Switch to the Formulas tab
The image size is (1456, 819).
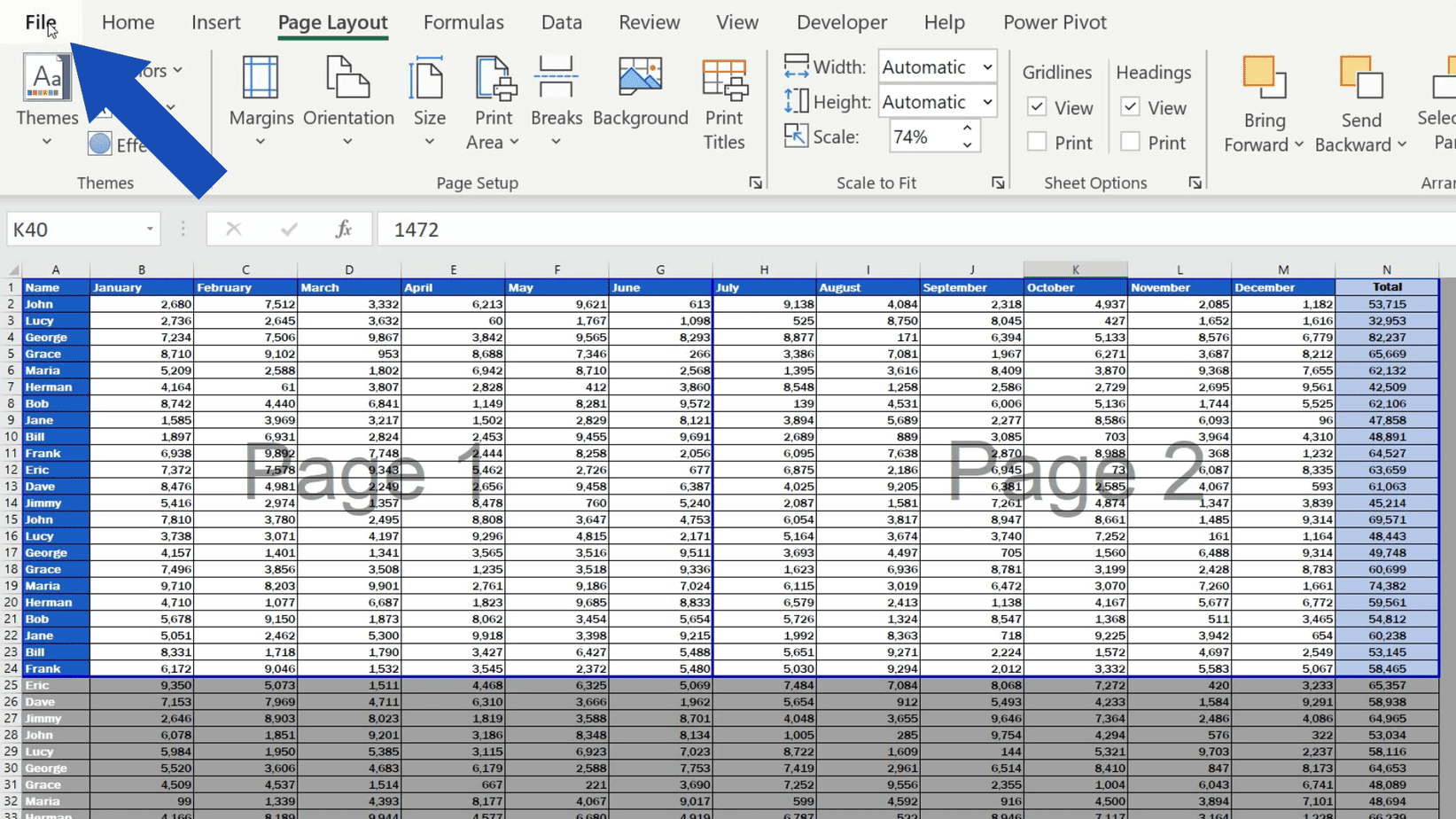point(463,22)
